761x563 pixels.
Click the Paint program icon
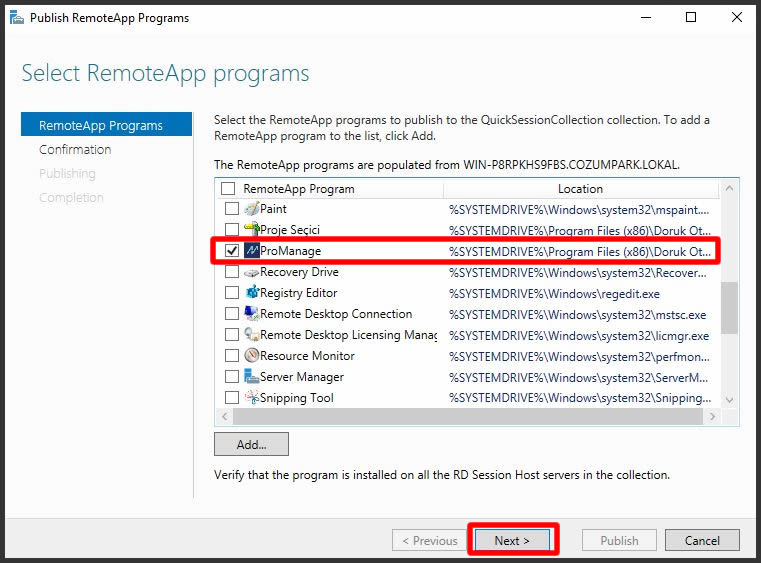pos(251,209)
